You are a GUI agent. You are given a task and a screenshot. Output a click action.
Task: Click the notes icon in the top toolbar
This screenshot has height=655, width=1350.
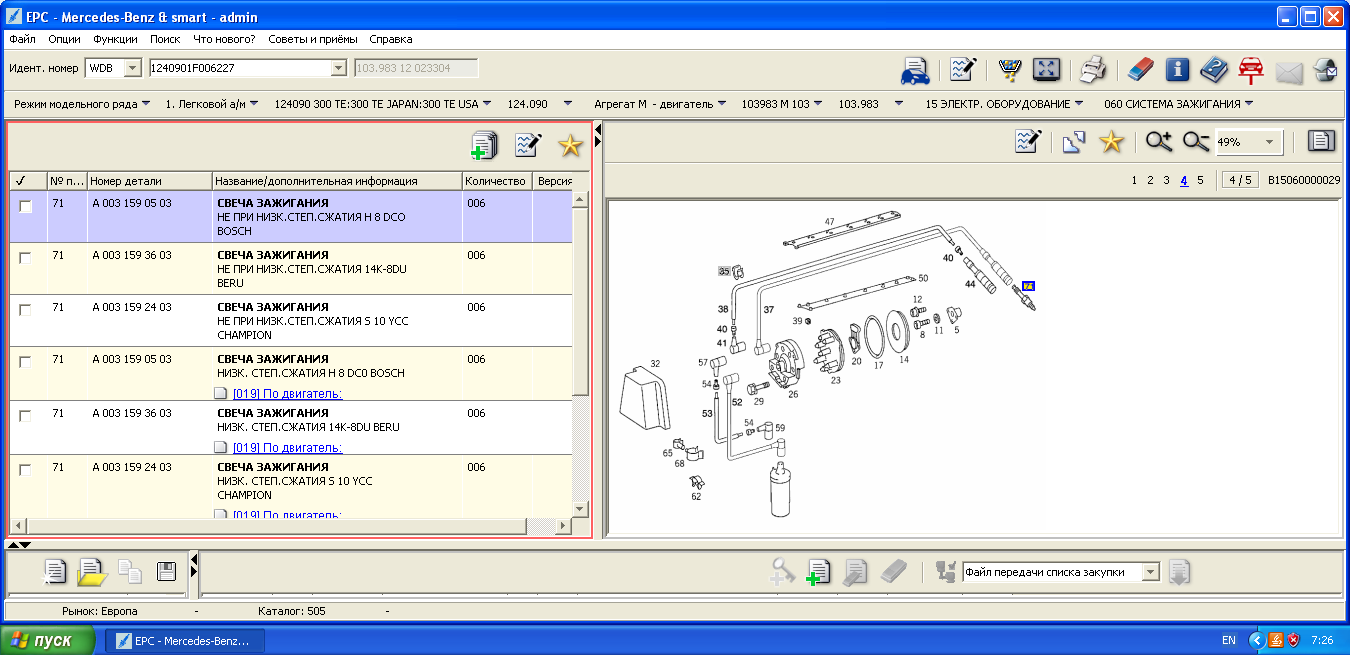(x=963, y=69)
